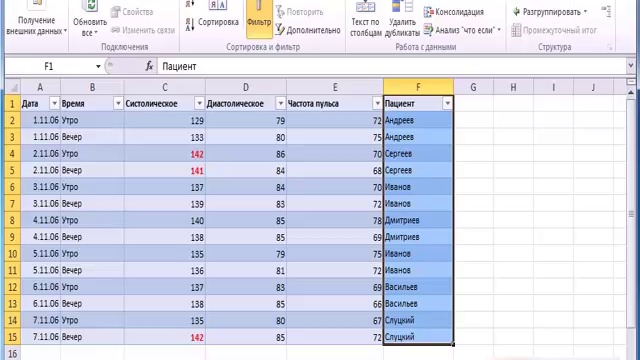Click the diastolic value 86 in row 4
The width and height of the screenshot is (640, 360).
coord(246,154)
